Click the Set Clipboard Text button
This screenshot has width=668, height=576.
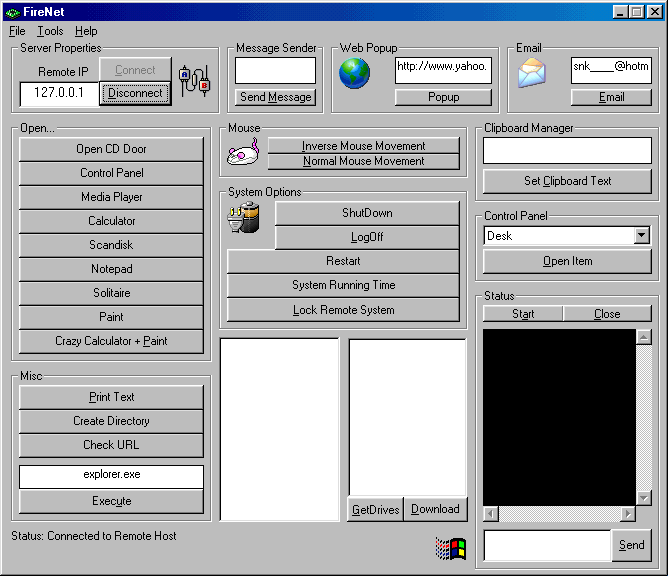pyautogui.click(x=567, y=181)
